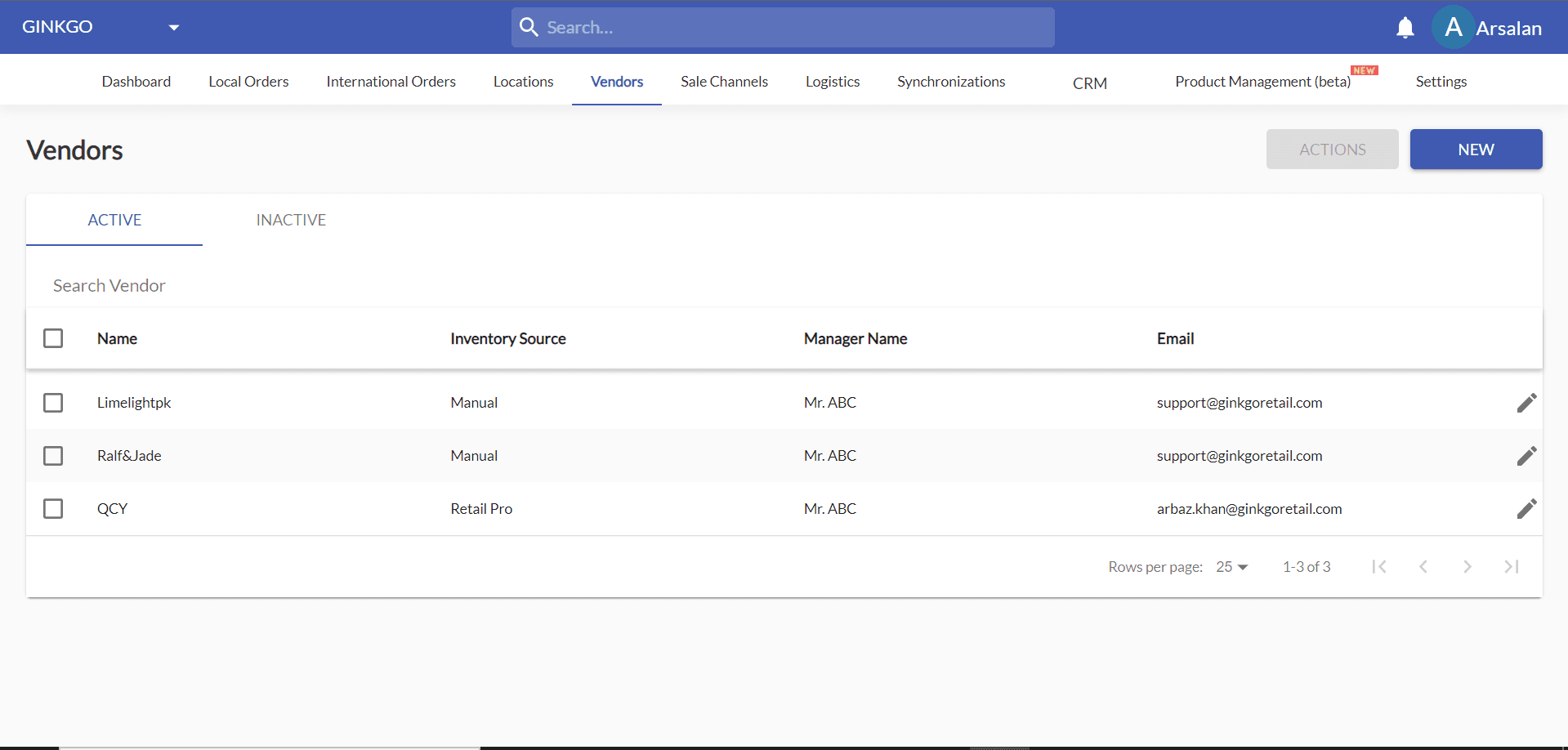Jump to the first page arrow
The image size is (1568, 750).
(x=1379, y=567)
